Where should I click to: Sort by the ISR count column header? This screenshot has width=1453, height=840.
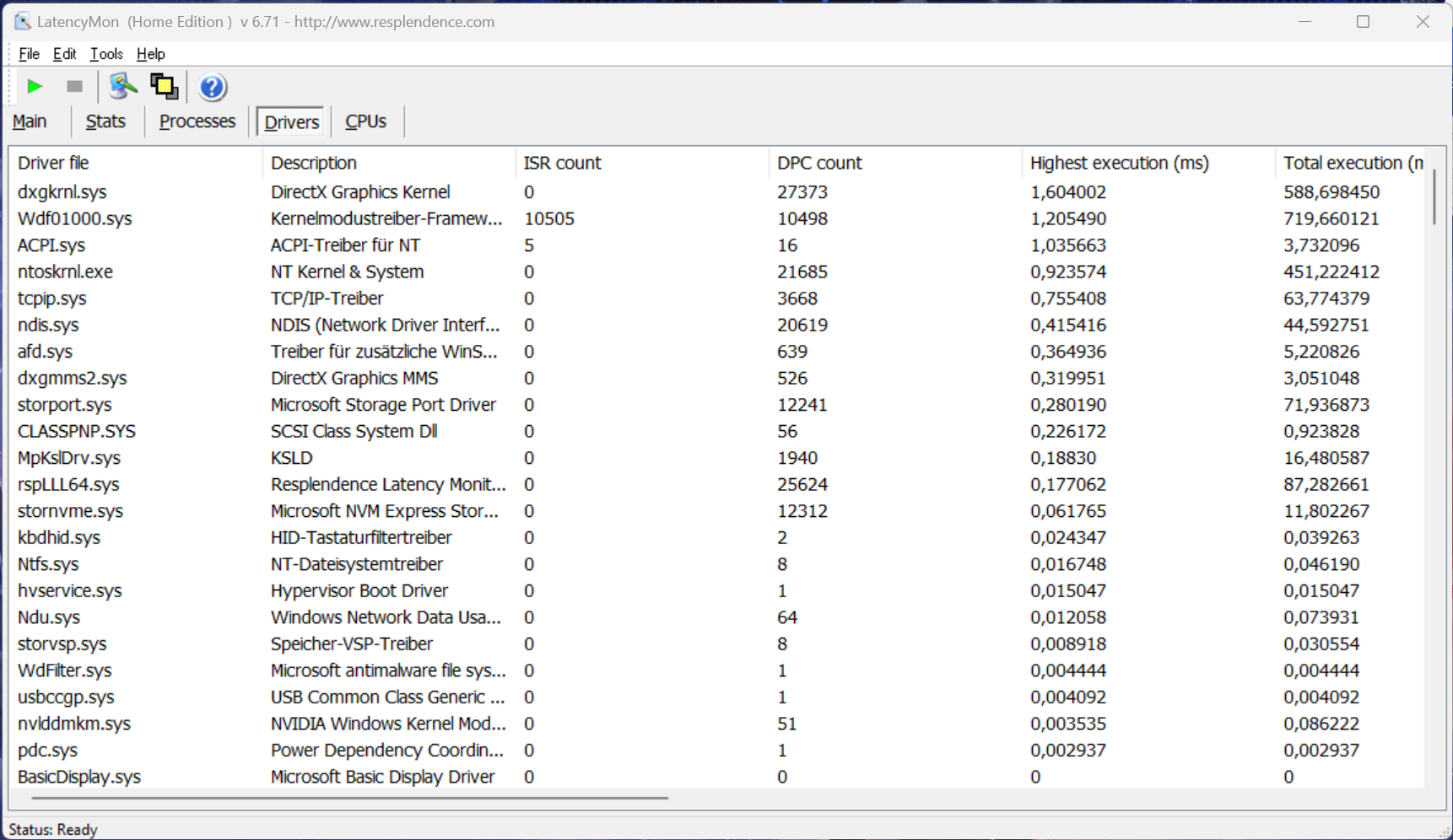pyautogui.click(x=642, y=163)
